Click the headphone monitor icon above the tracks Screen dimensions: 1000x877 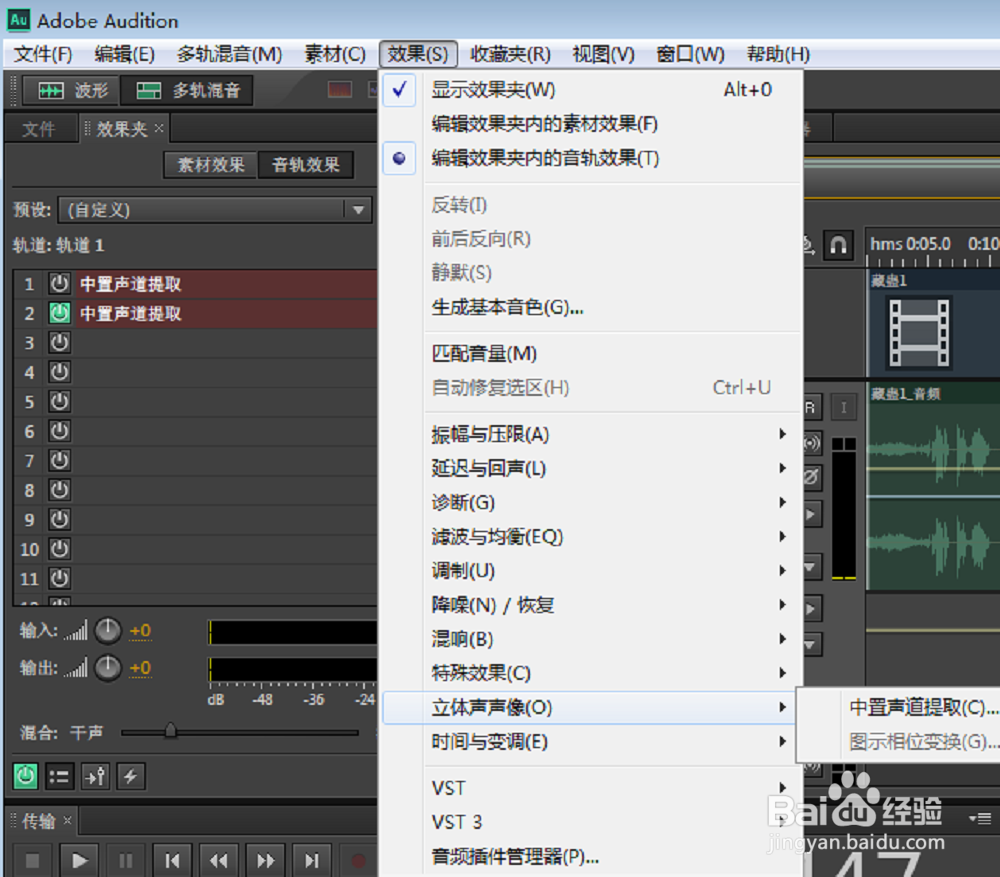click(838, 245)
